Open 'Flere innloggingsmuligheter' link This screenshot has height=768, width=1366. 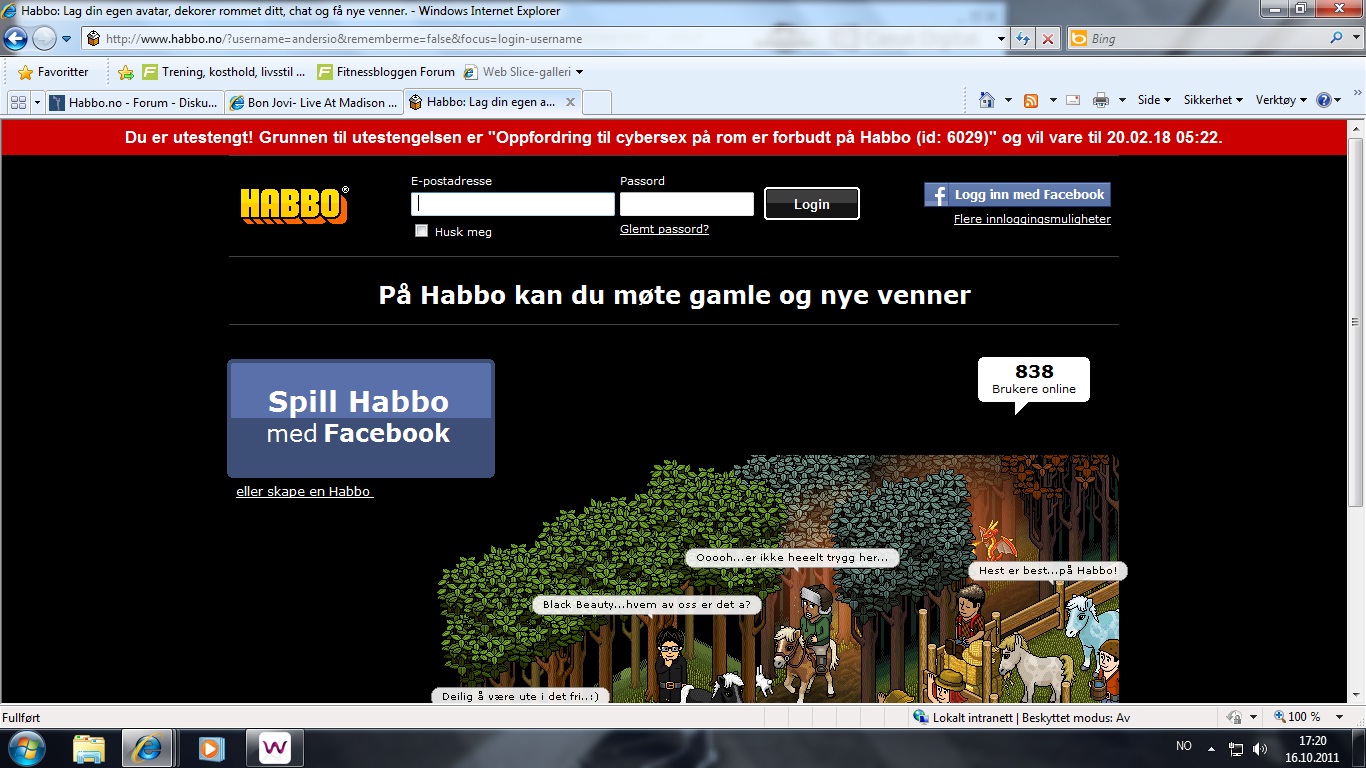coord(1032,219)
